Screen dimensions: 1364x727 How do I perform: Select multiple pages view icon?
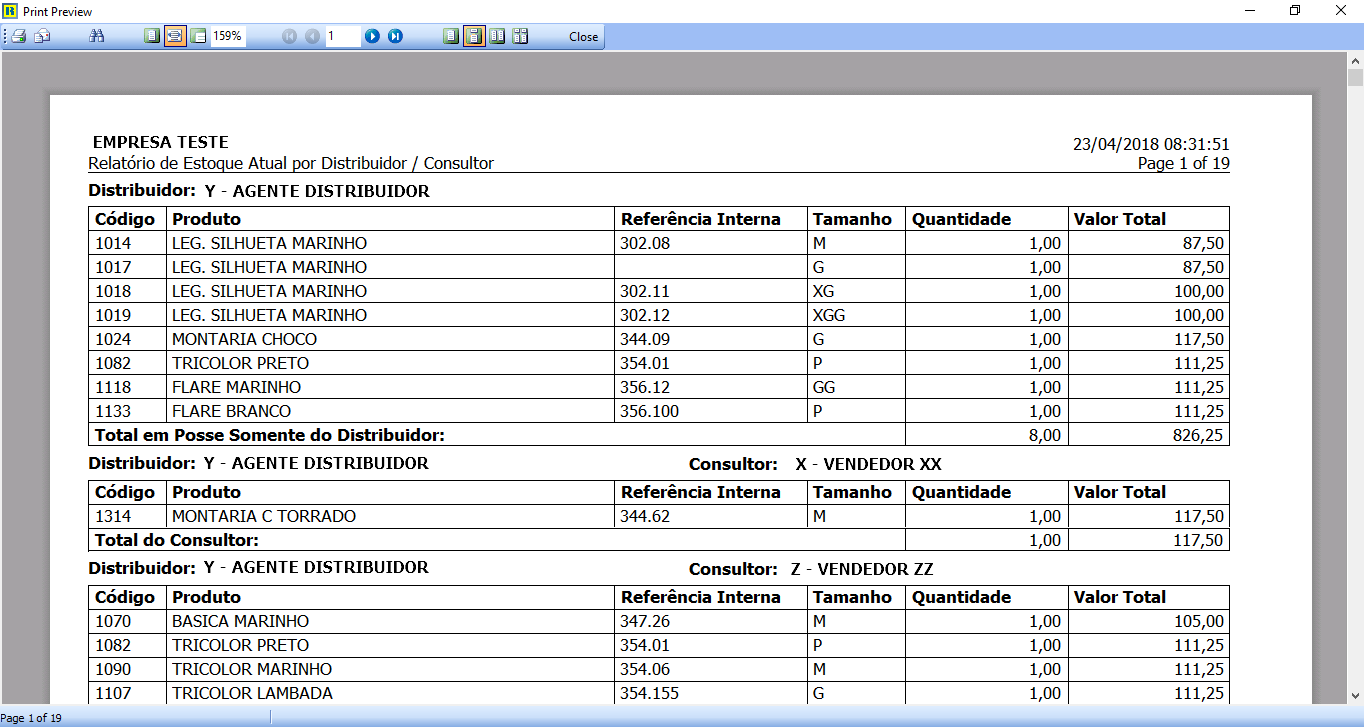(x=520, y=36)
